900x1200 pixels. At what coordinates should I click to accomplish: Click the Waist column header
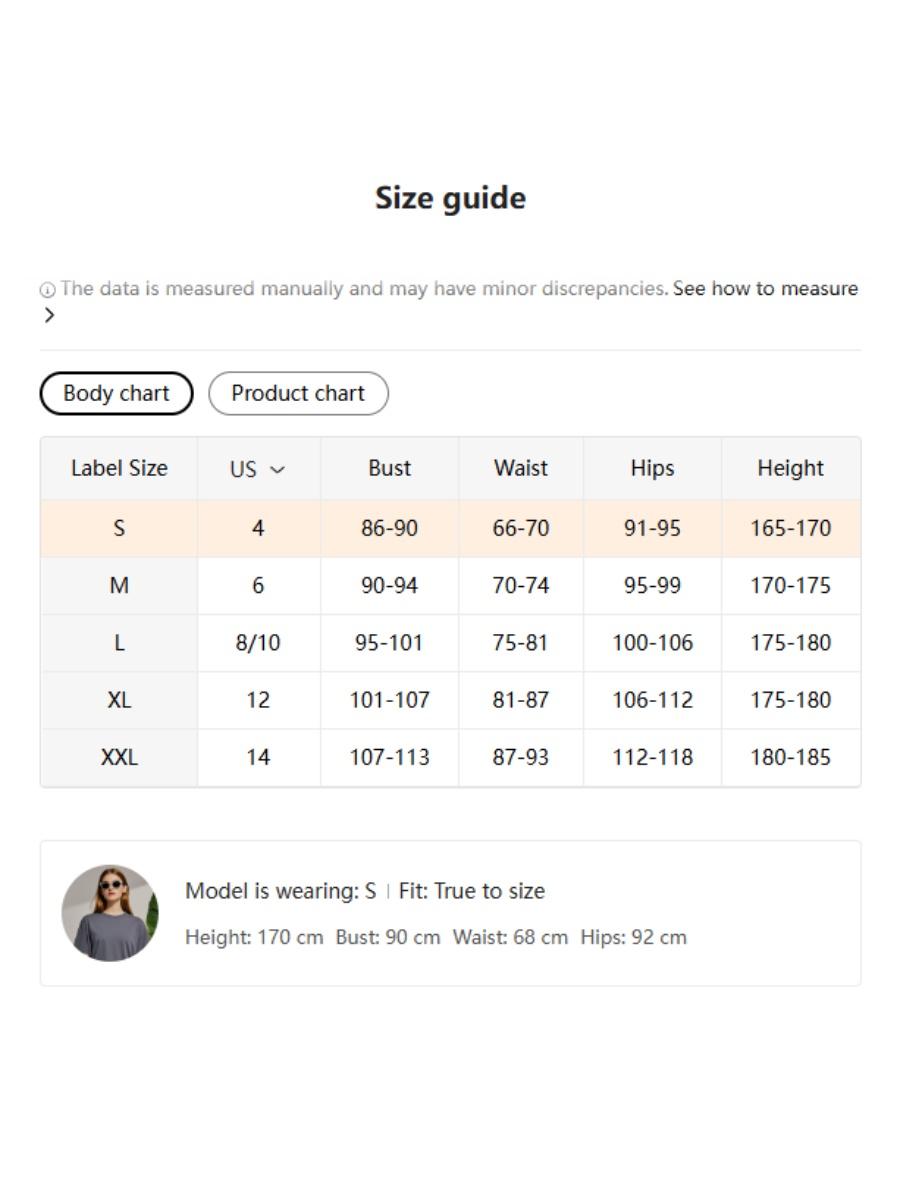521,468
